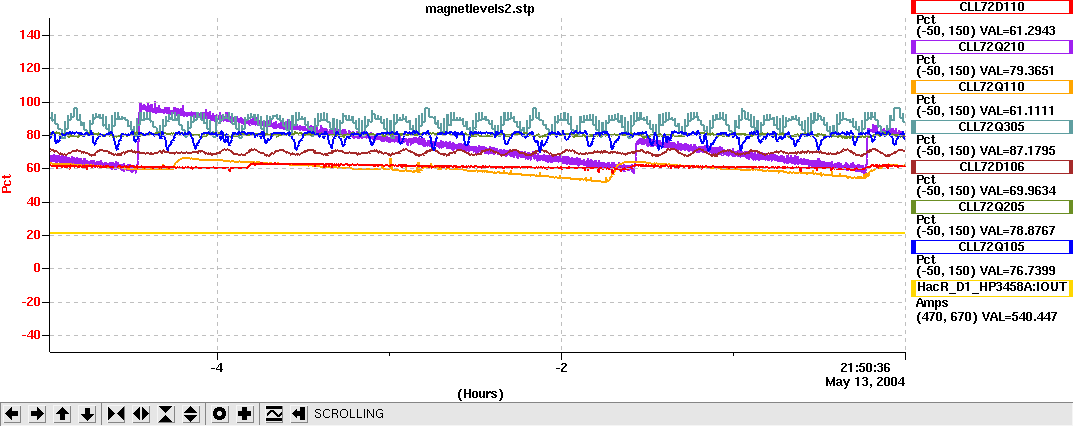Select the CLL72Q305 teal legend entry
The width and height of the screenshot is (1073, 426).
pos(991,127)
